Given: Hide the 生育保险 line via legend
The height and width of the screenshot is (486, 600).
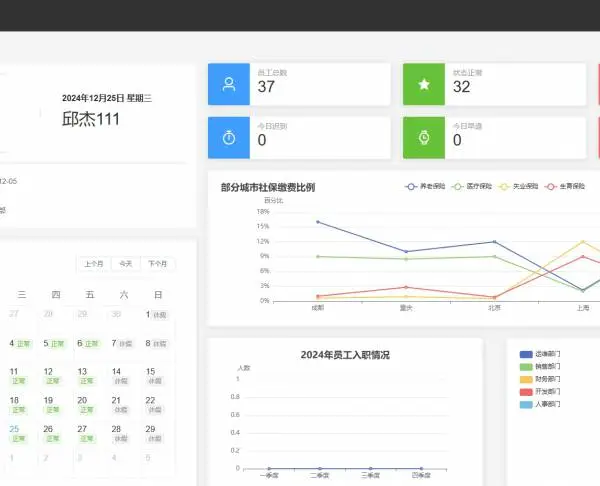Looking at the screenshot, I should point(565,186).
